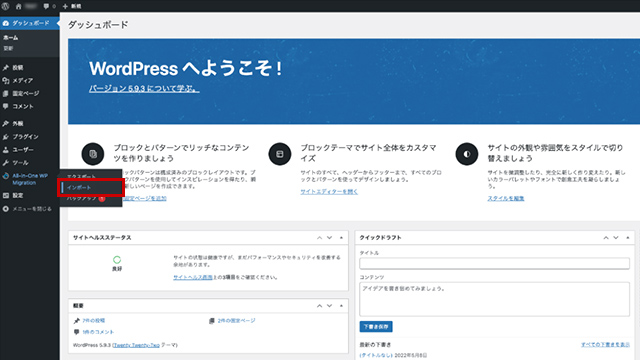Open the Twenty Twenty-Two theme link
This screenshot has width=640, height=360.
(x=136, y=345)
